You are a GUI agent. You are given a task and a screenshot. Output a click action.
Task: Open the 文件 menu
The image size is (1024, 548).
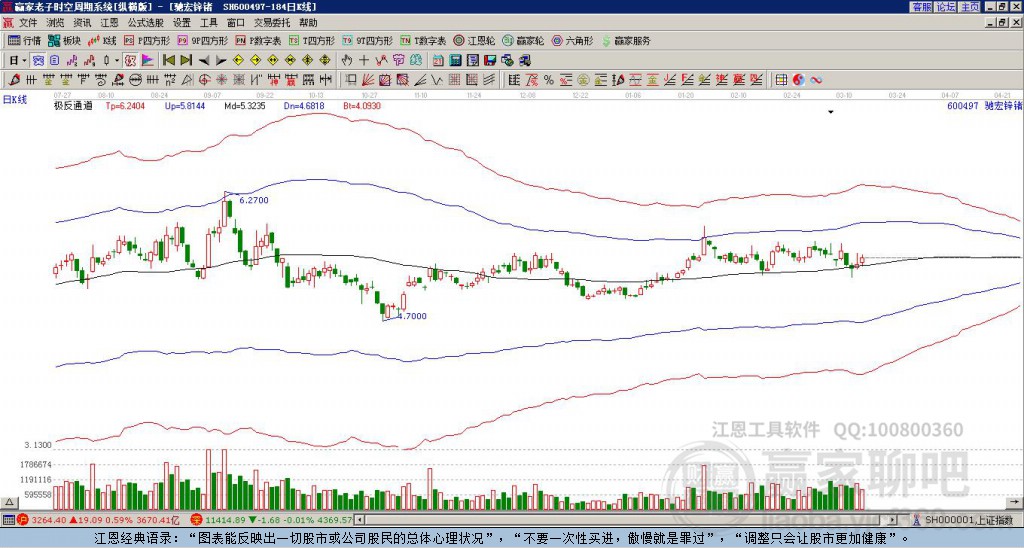pos(27,23)
